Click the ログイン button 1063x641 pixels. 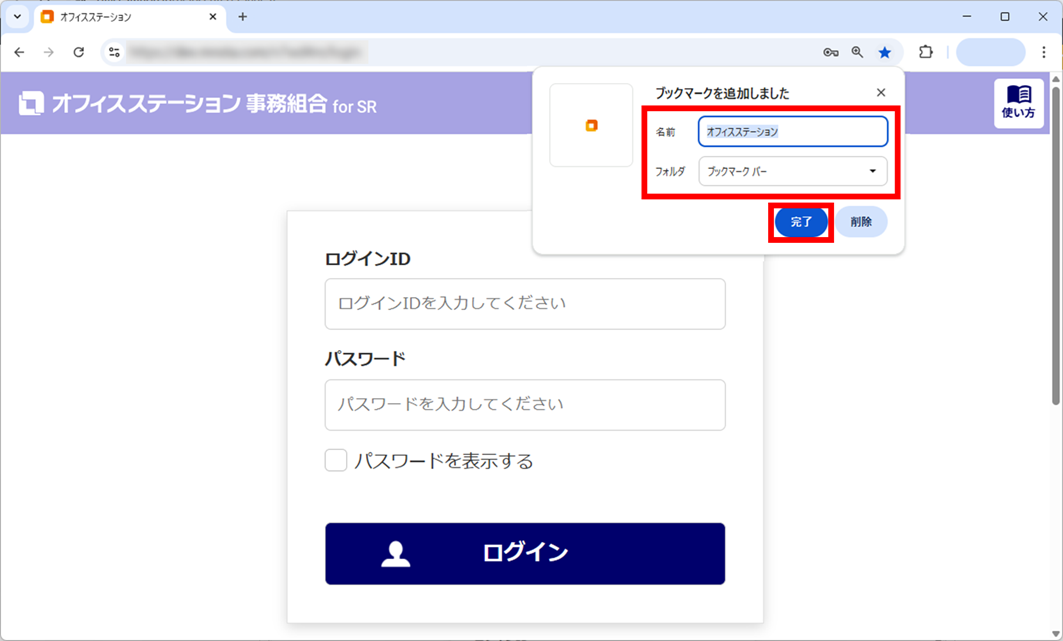tap(525, 554)
